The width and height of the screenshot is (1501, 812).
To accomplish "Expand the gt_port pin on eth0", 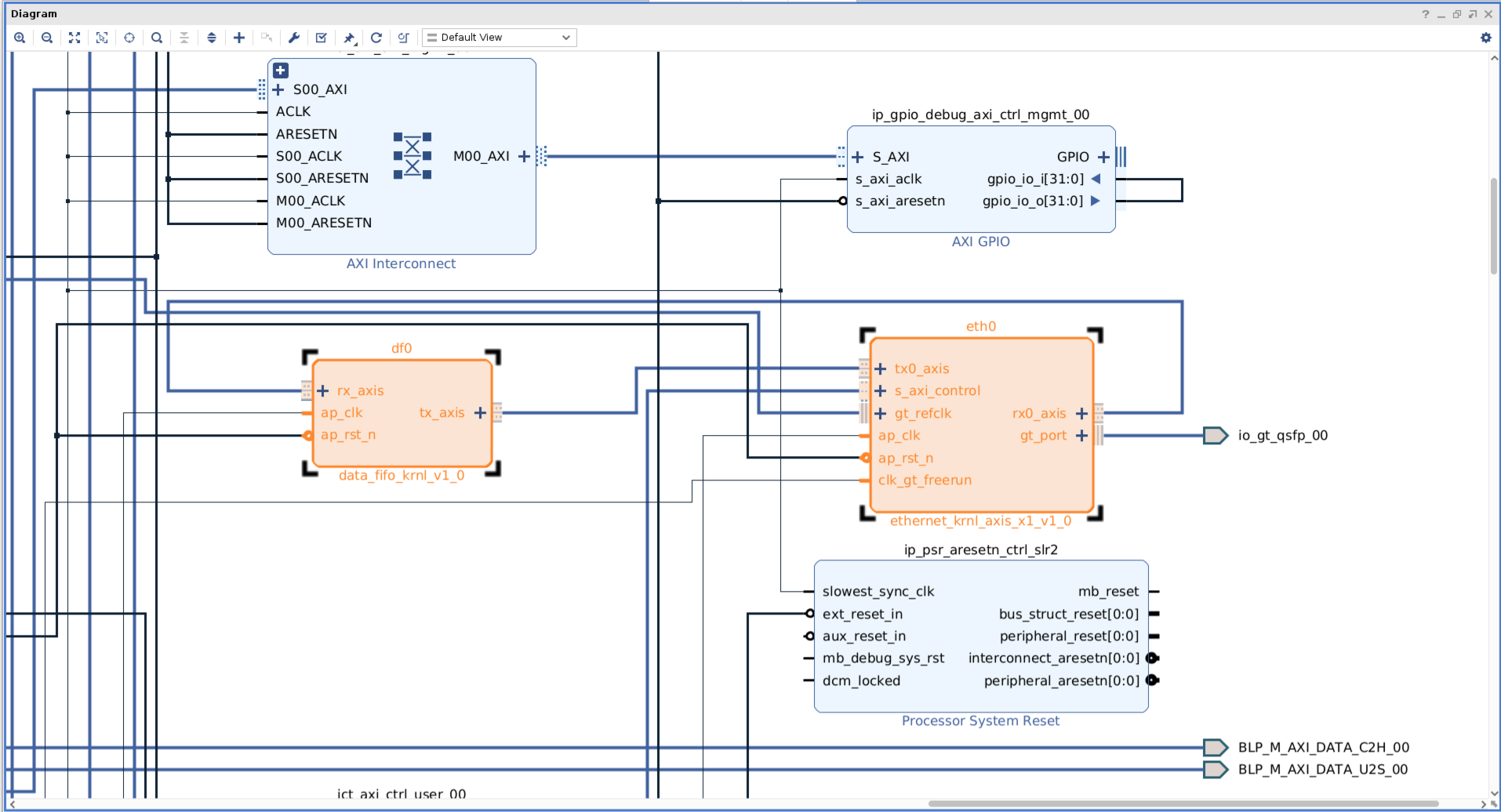I will 1081,435.
